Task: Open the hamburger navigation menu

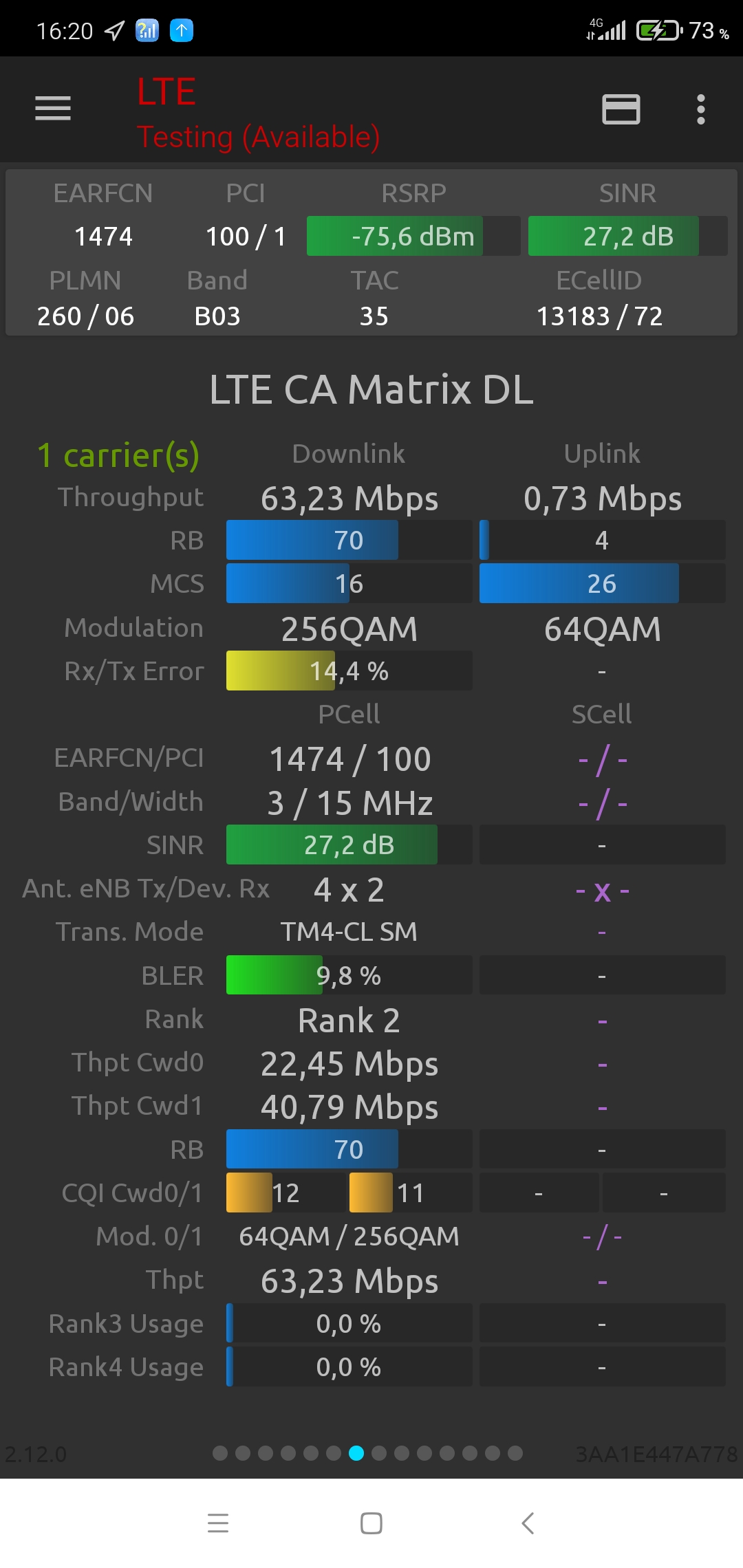Action: [53, 109]
